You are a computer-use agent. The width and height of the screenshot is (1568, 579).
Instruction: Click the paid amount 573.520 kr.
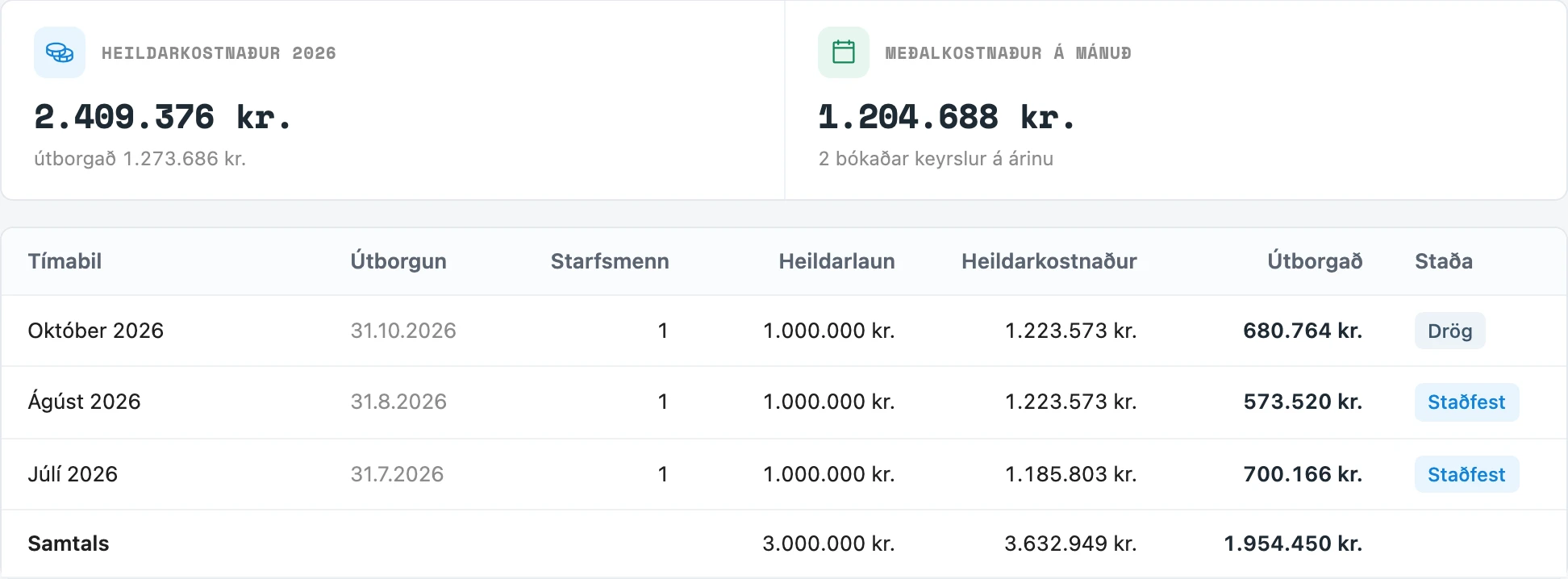click(1303, 402)
